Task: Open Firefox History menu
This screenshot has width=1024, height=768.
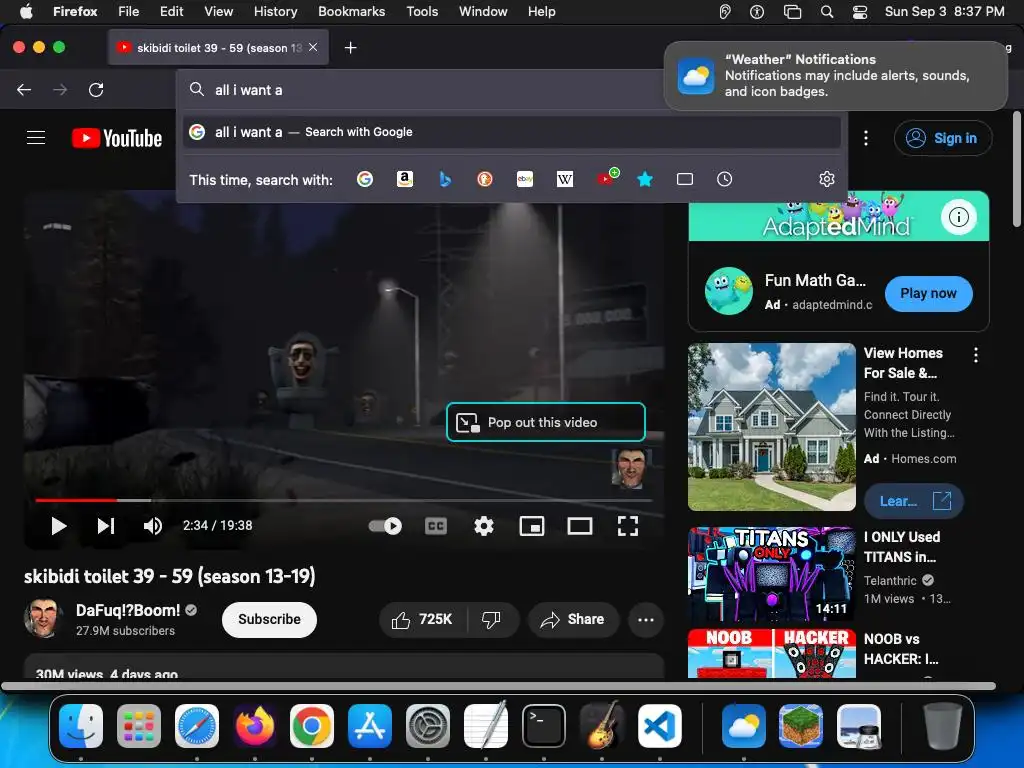Action: 275,11
